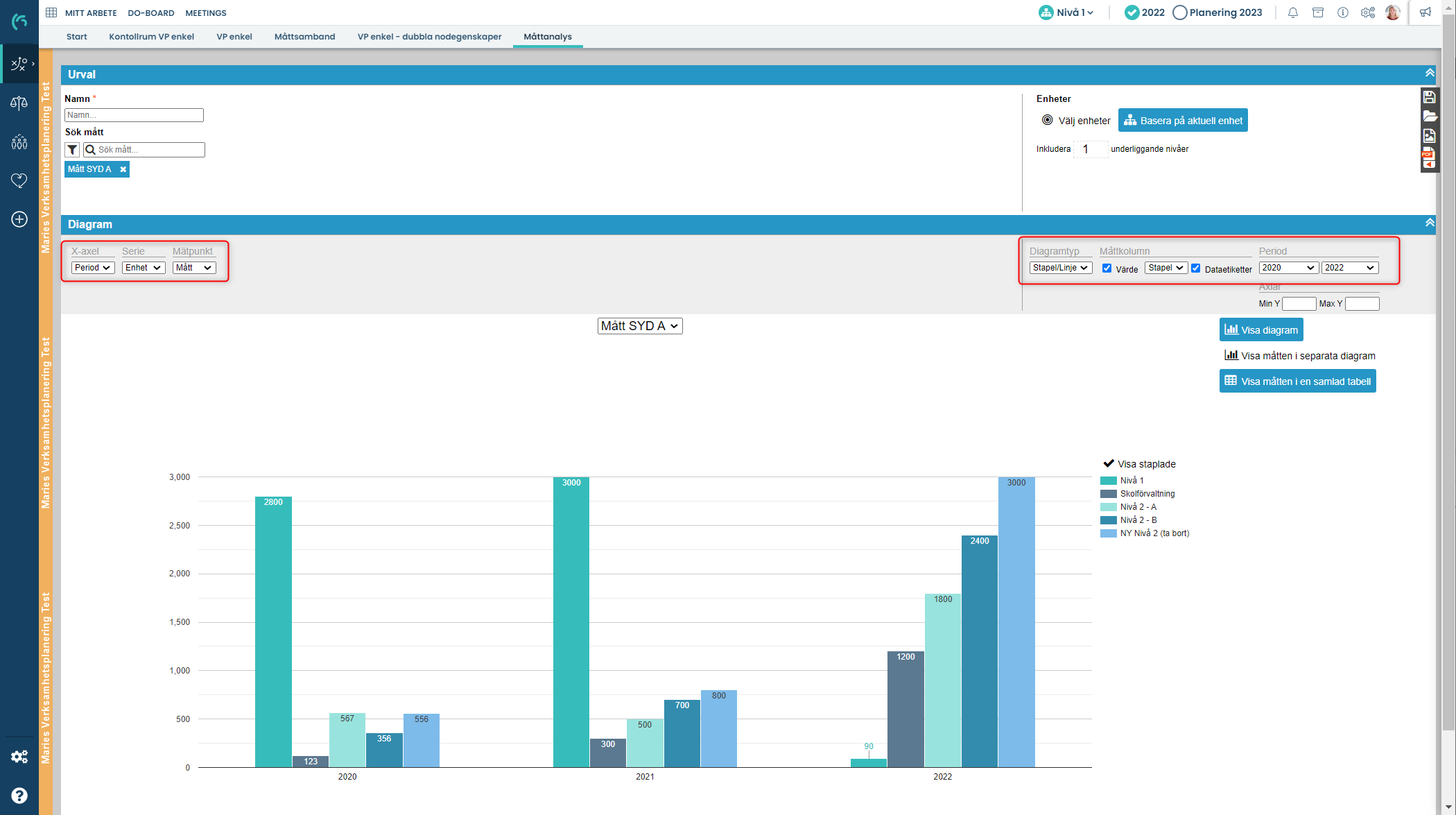Open MITT ARBETE menu

[91, 13]
